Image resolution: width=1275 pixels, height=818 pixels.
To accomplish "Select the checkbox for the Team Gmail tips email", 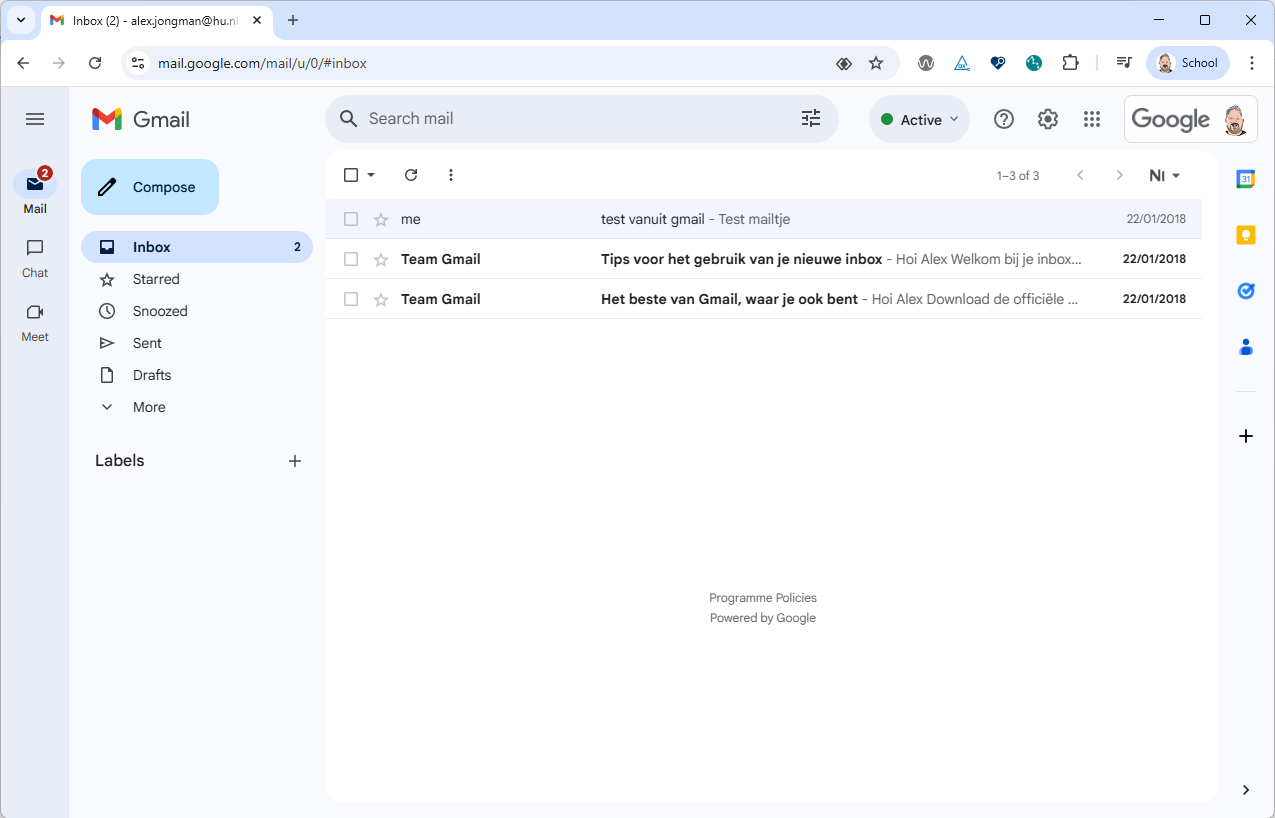I will [x=351, y=258].
